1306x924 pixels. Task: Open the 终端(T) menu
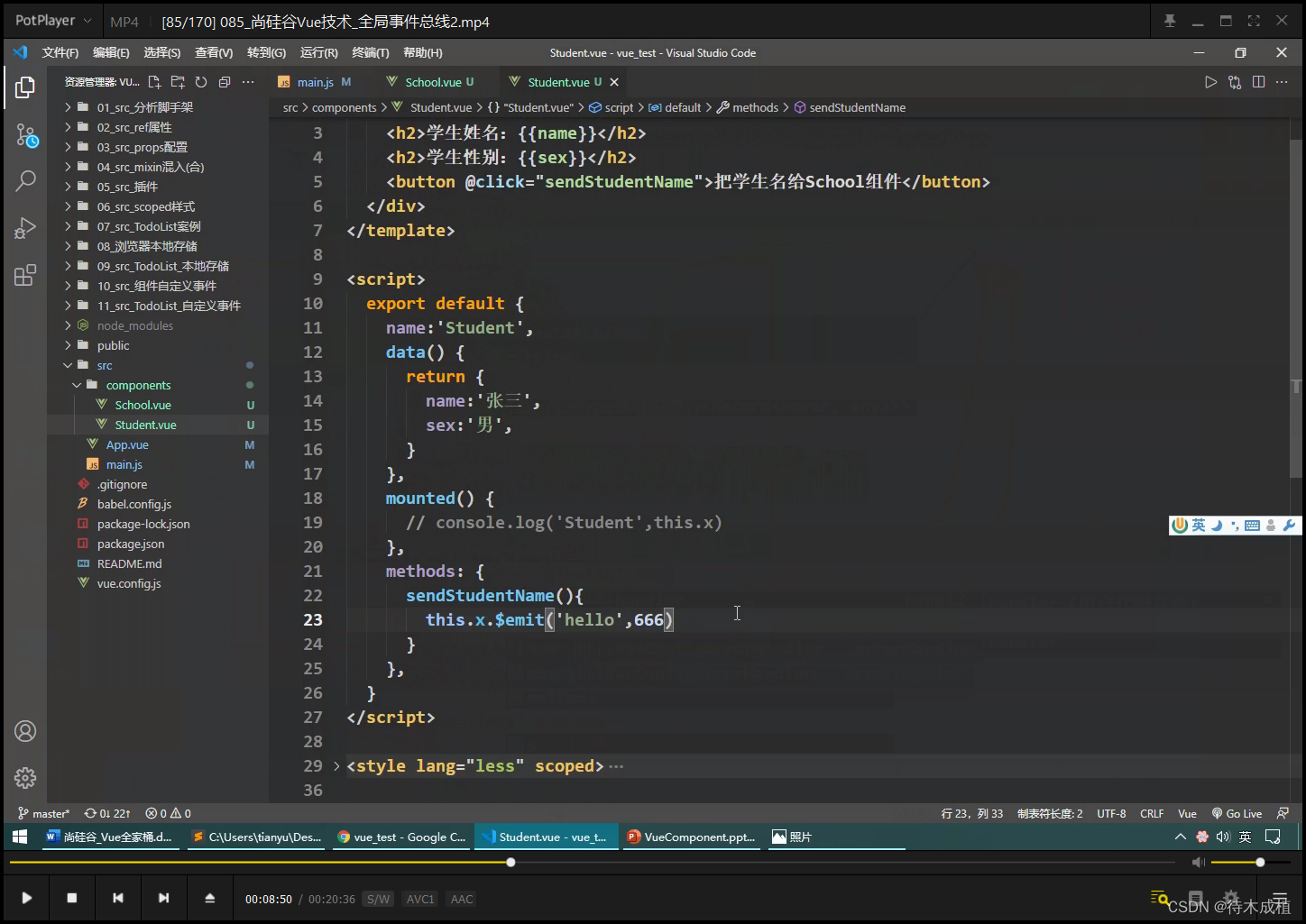pos(371,53)
